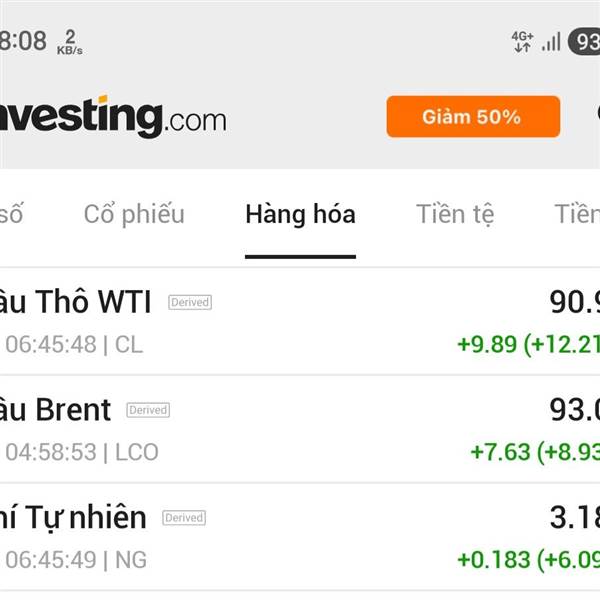This screenshot has height=600, width=600.
Task: Tap the Derived badge beside Thô WTI
Action: (x=190, y=302)
